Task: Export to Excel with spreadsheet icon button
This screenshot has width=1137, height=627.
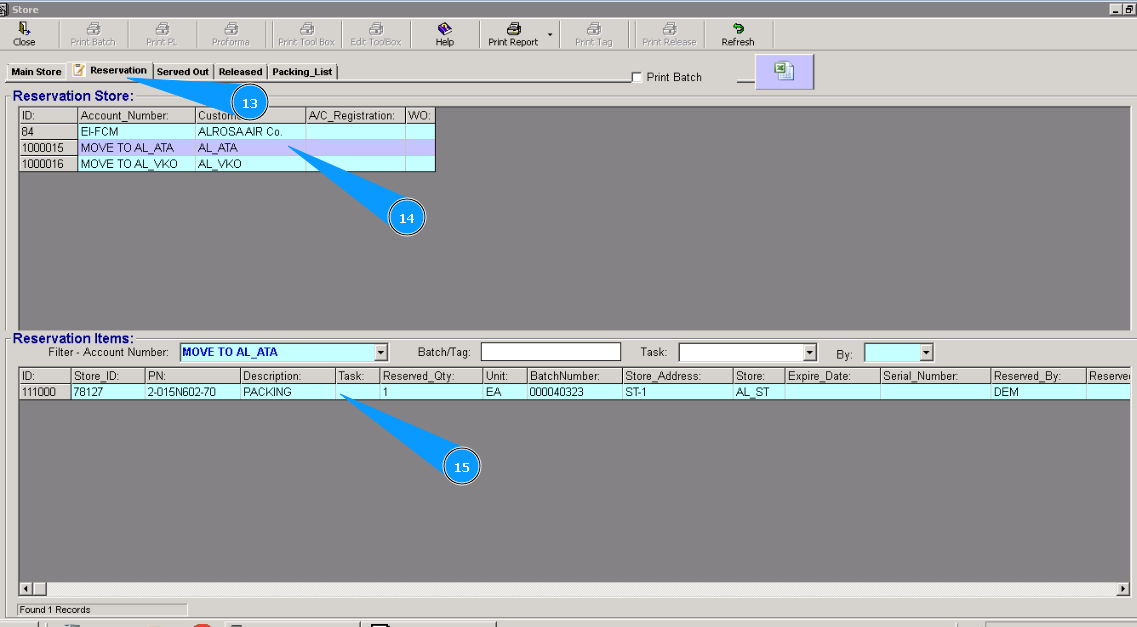Action: click(x=784, y=72)
